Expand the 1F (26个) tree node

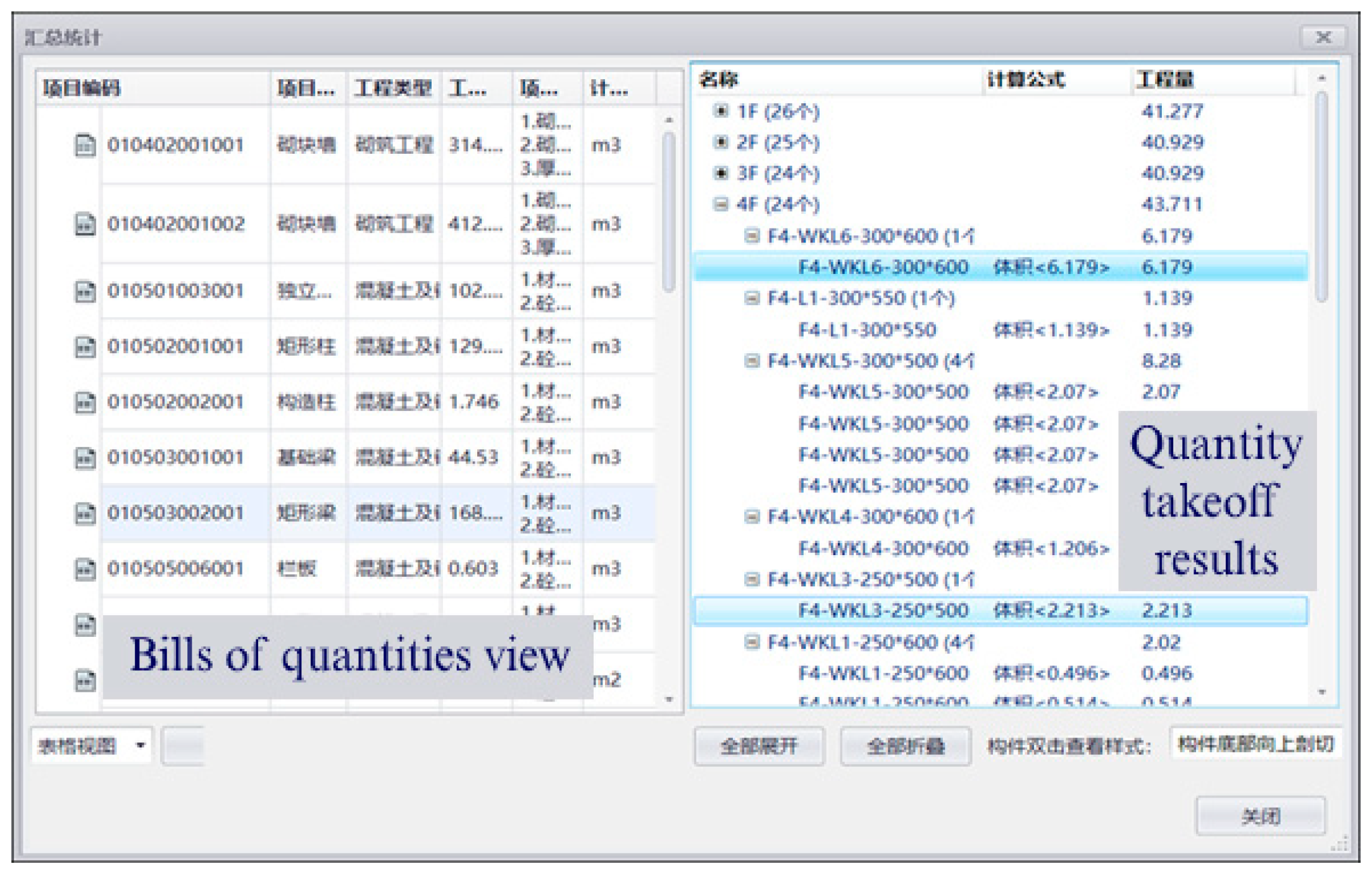click(x=721, y=111)
